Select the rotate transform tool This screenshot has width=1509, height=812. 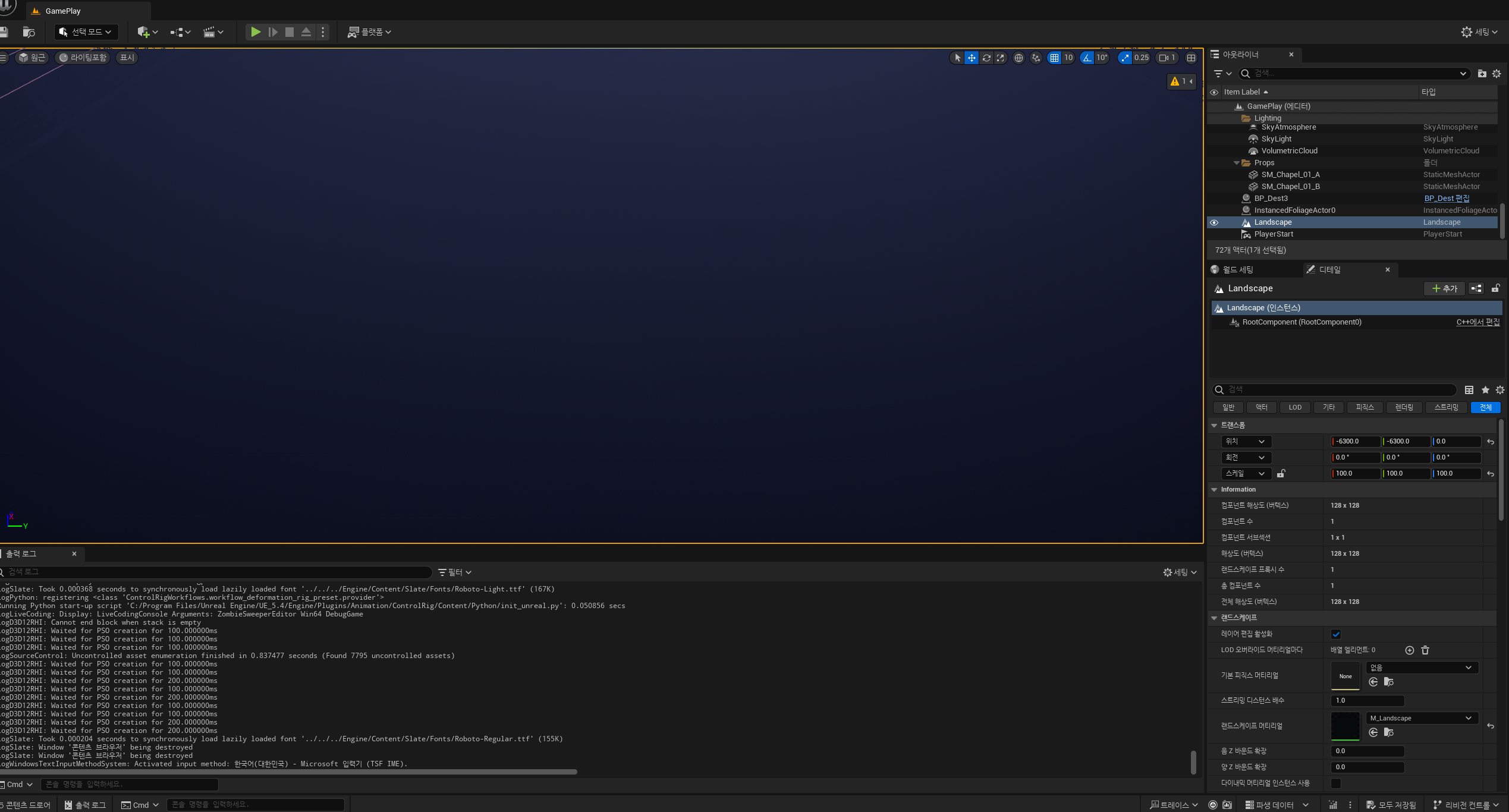tap(986, 58)
